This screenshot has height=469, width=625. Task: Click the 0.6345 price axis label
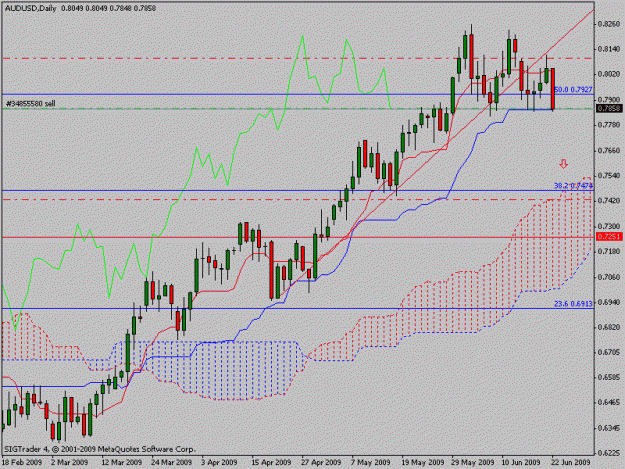click(x=609, y=428)
